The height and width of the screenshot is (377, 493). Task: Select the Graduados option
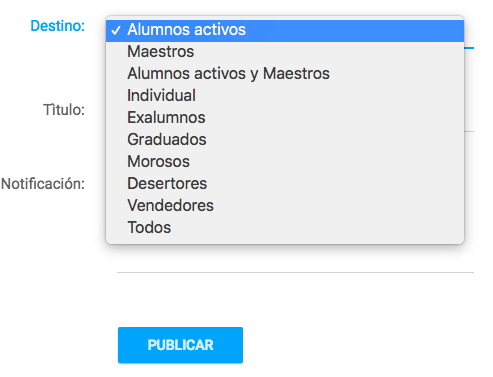click(285, 140)
